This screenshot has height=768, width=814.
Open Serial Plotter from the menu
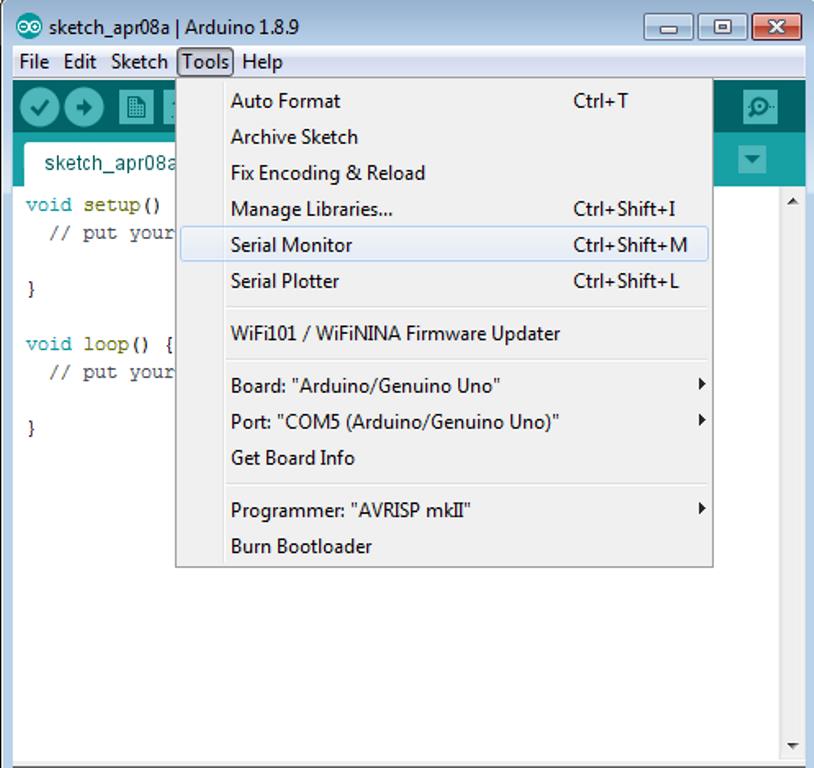444,281
